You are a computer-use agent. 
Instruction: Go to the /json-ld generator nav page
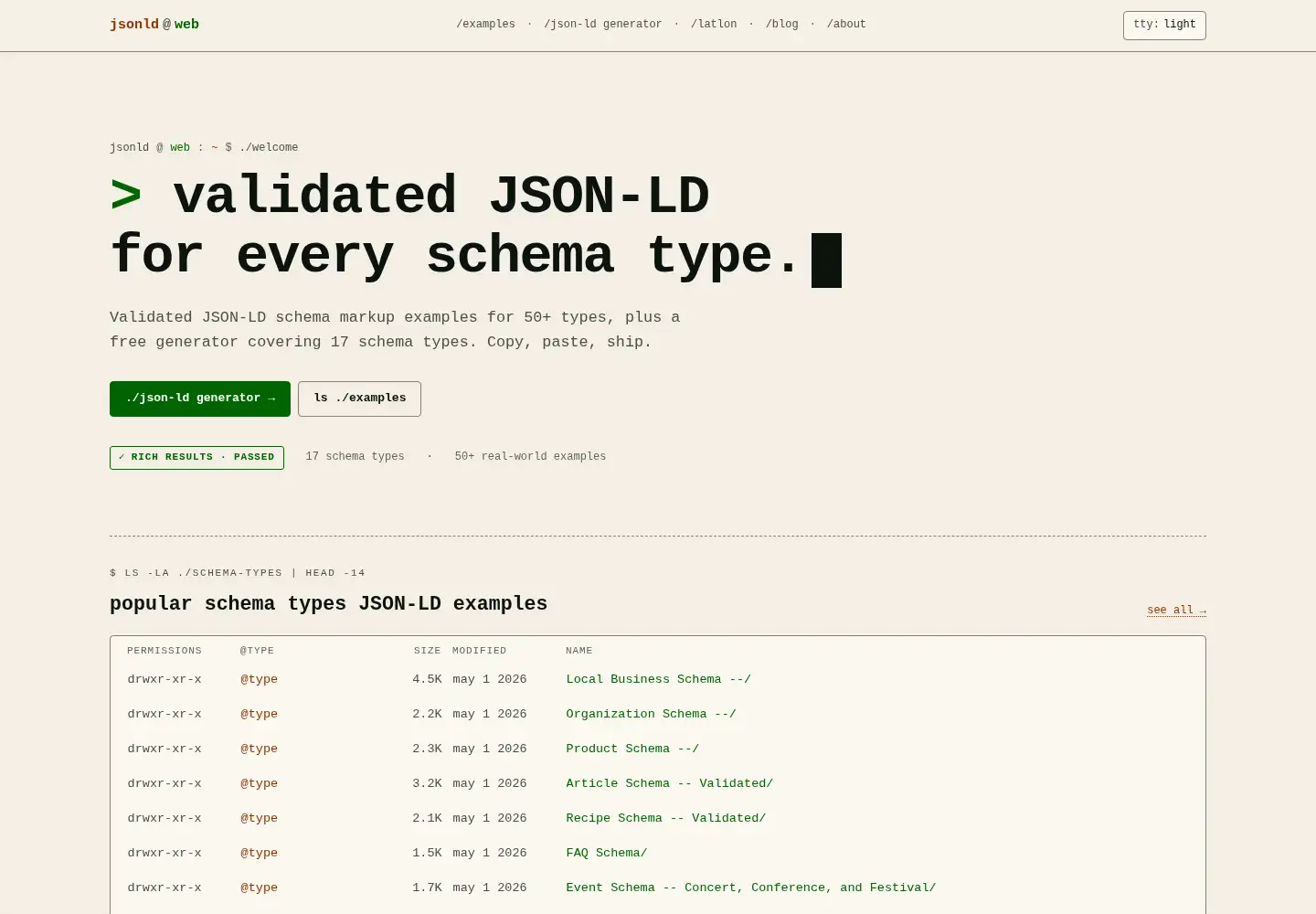click(603, 25)
